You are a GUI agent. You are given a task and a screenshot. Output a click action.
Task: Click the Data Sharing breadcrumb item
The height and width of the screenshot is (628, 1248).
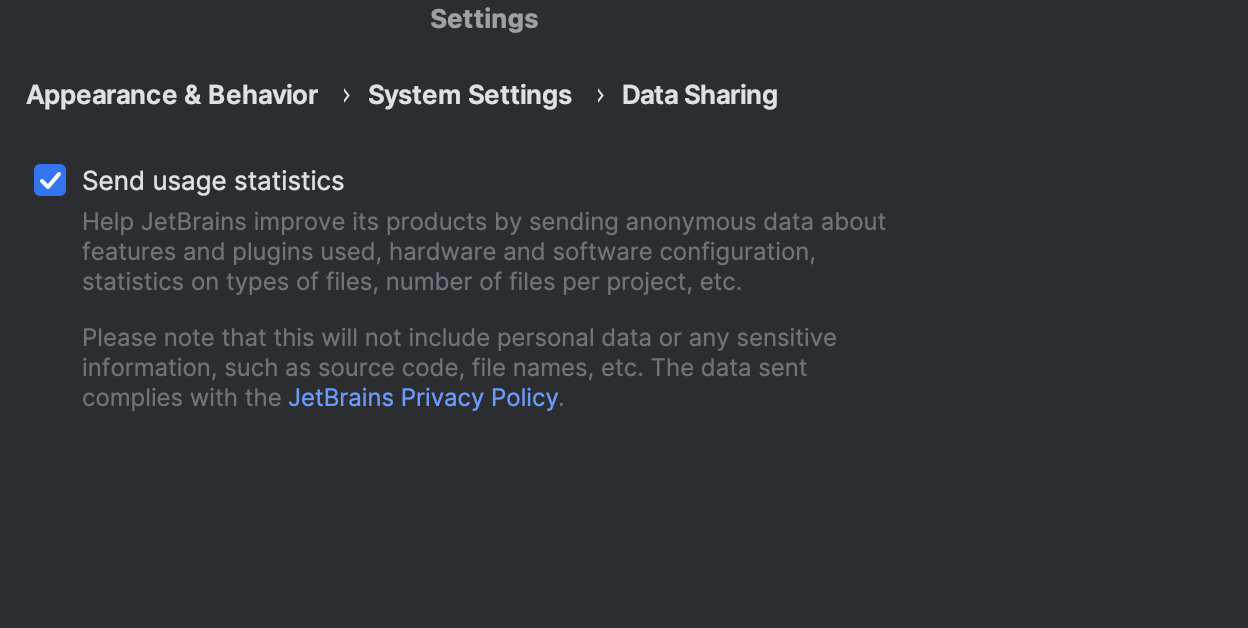[x=699, y=95]
